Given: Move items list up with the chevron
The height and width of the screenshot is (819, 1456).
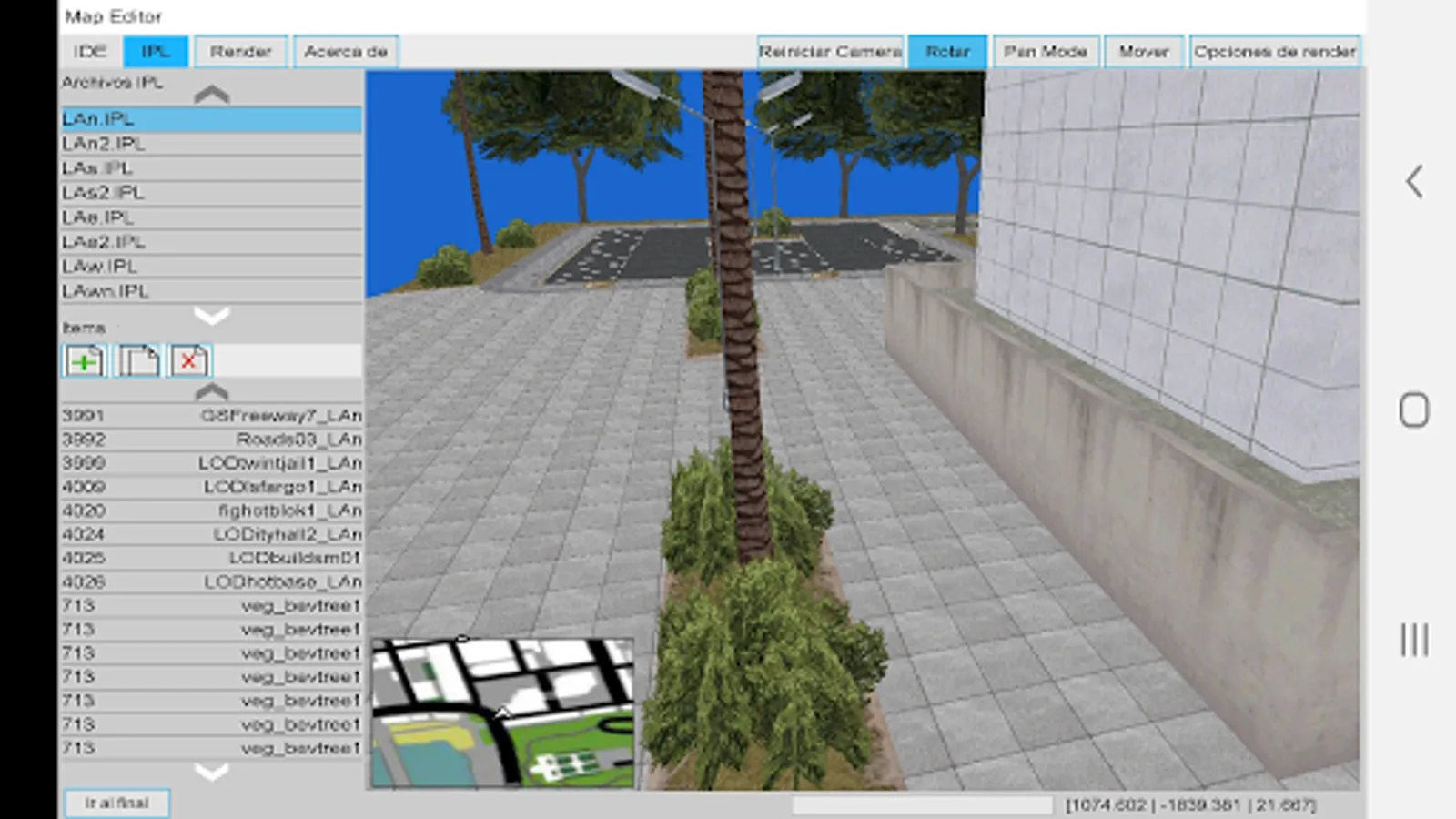Looking at the screenshot, I should tap(211, 392).
